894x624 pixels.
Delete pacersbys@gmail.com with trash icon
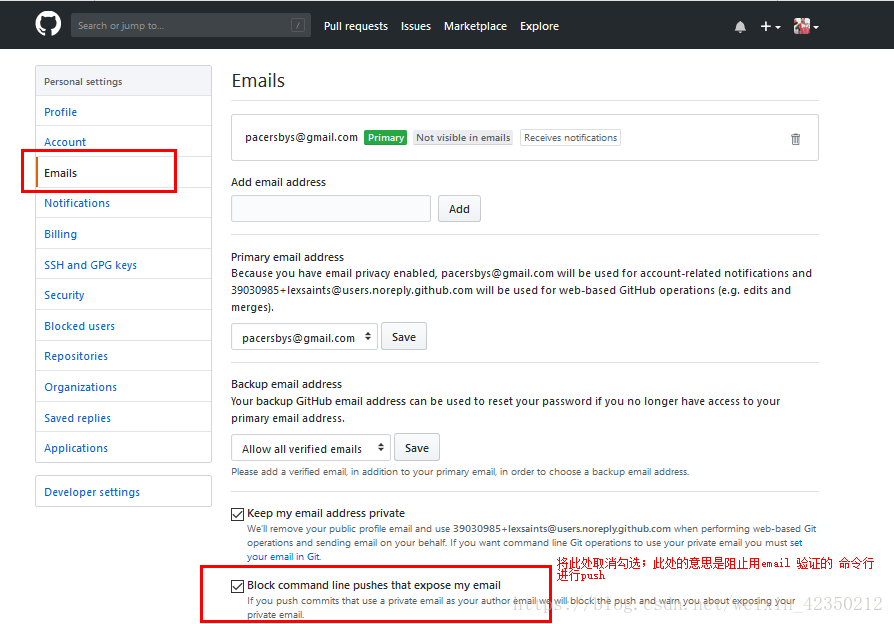(795, 139)
